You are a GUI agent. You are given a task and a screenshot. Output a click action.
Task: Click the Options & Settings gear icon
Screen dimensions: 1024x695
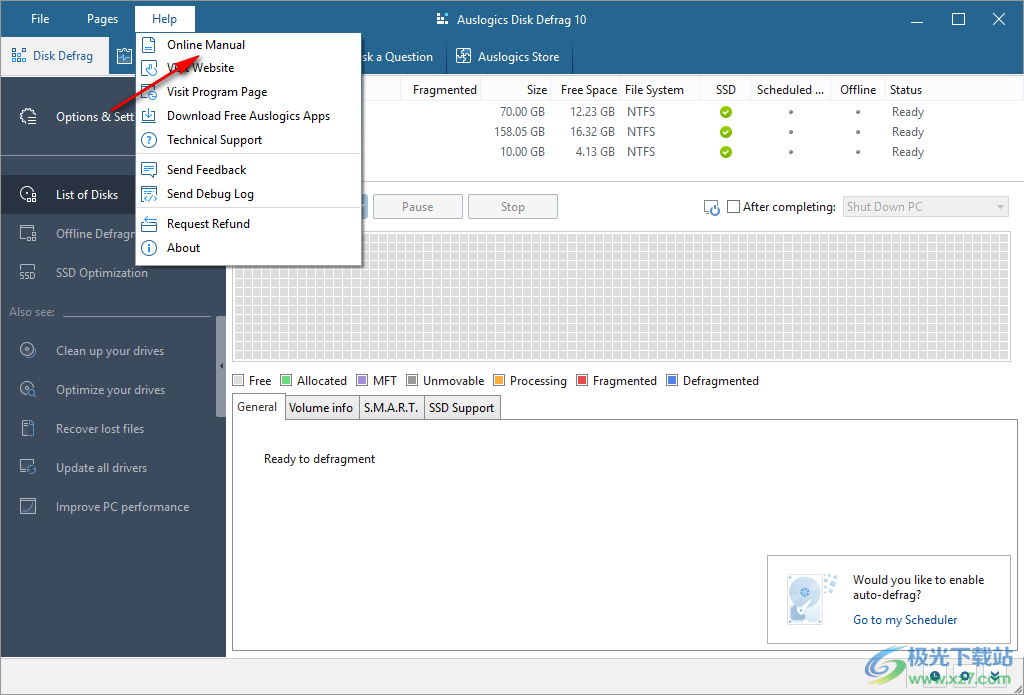28,116
